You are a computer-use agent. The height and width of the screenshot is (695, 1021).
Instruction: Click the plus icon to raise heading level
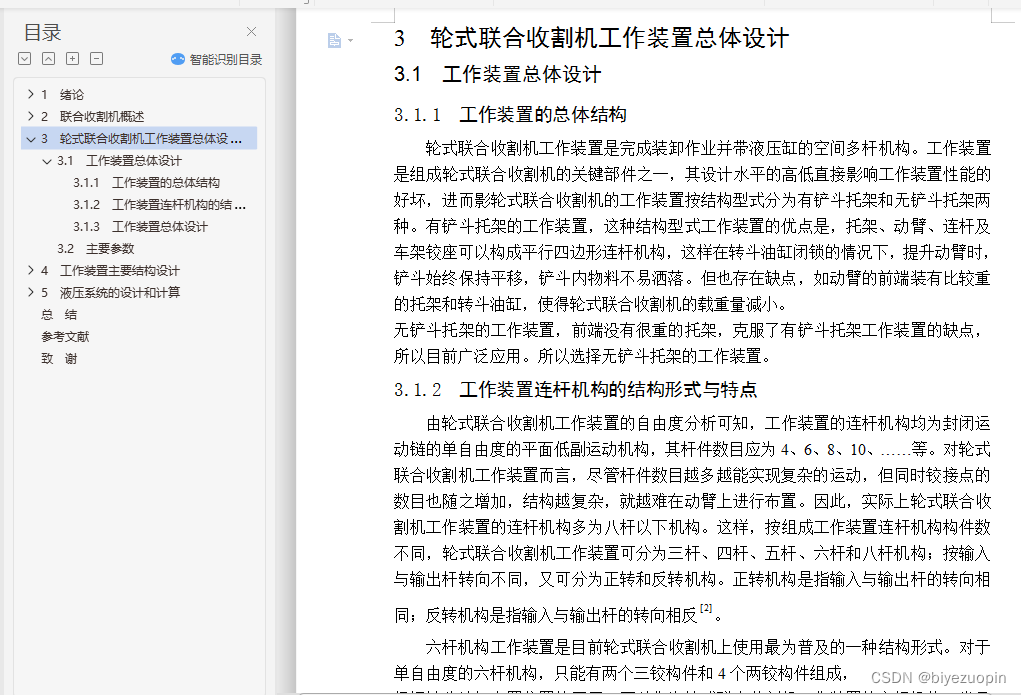tap(72, 59)
